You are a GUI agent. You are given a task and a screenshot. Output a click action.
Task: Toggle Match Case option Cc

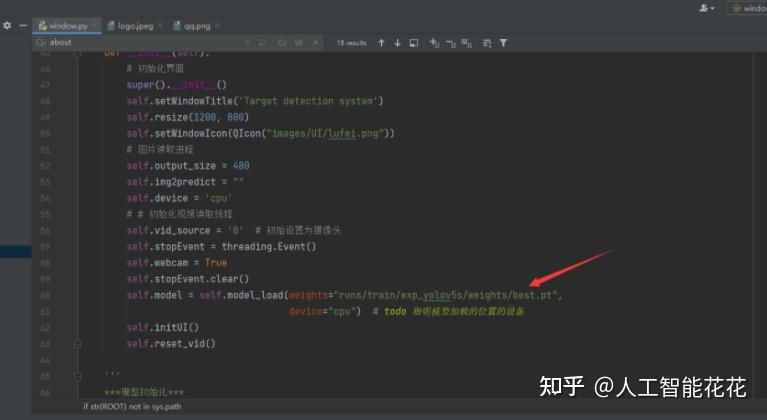[x=283, y=43]
